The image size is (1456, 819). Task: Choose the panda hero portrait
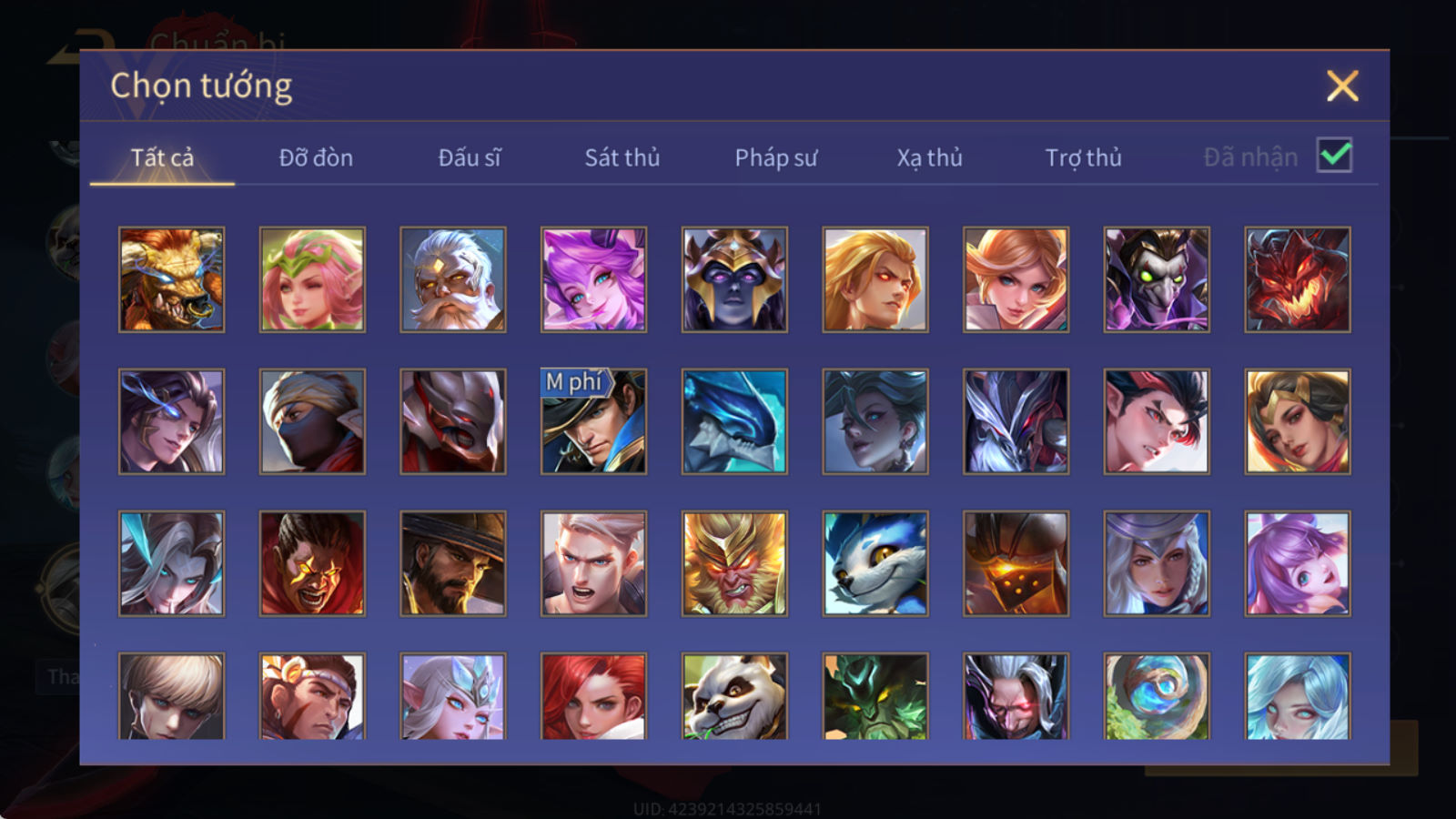pyautogui.click(x=734, y=696)
